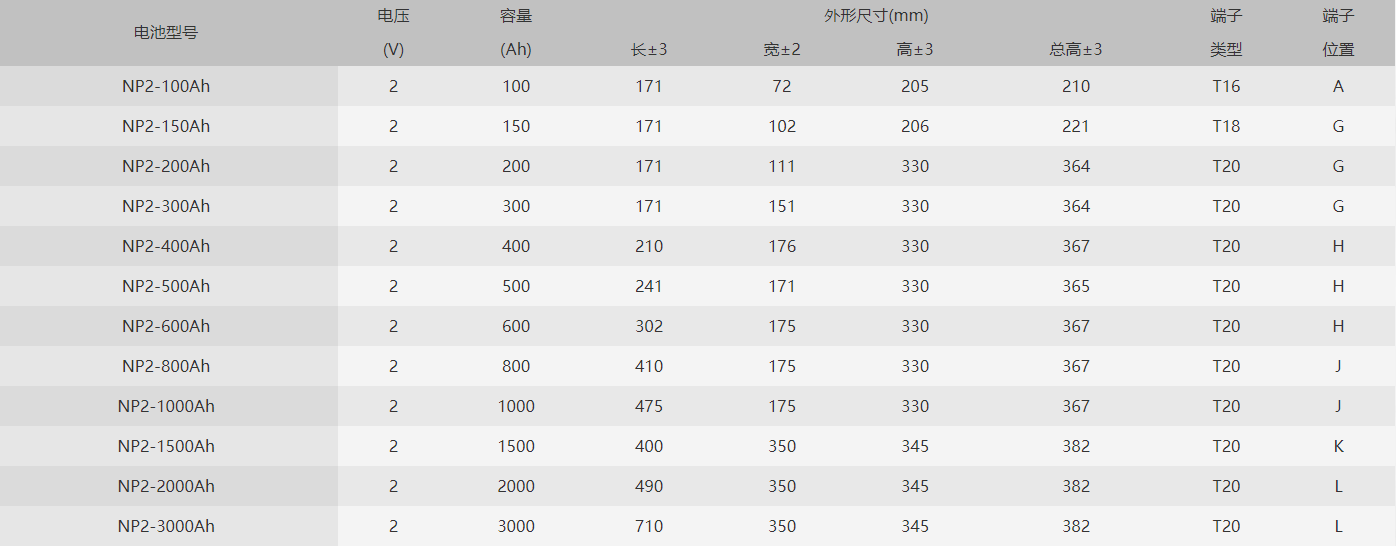Click the 外形尺寸(mm) header
This screenshot has height=546, width=1396.
[x=849, y=16]
